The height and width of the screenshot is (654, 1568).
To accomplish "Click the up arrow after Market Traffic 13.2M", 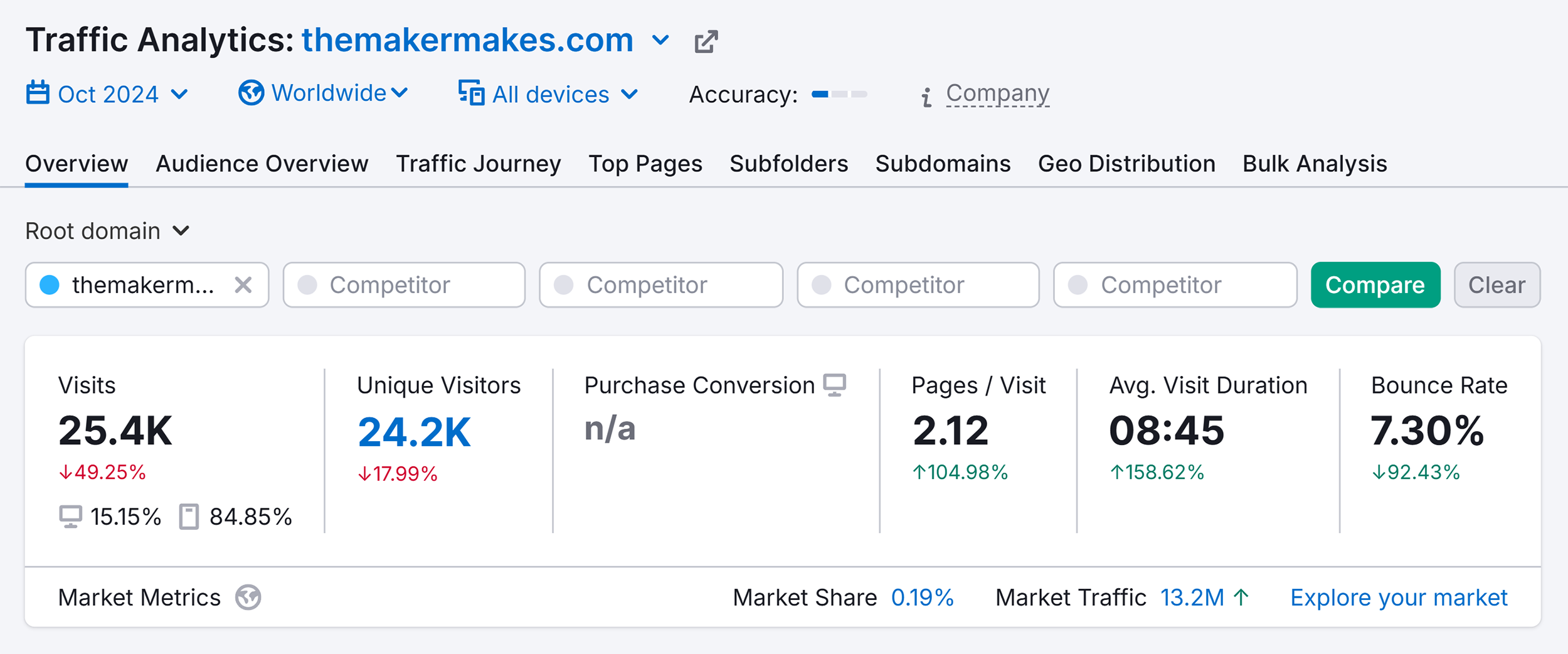I will click(x=1241, y=598).
